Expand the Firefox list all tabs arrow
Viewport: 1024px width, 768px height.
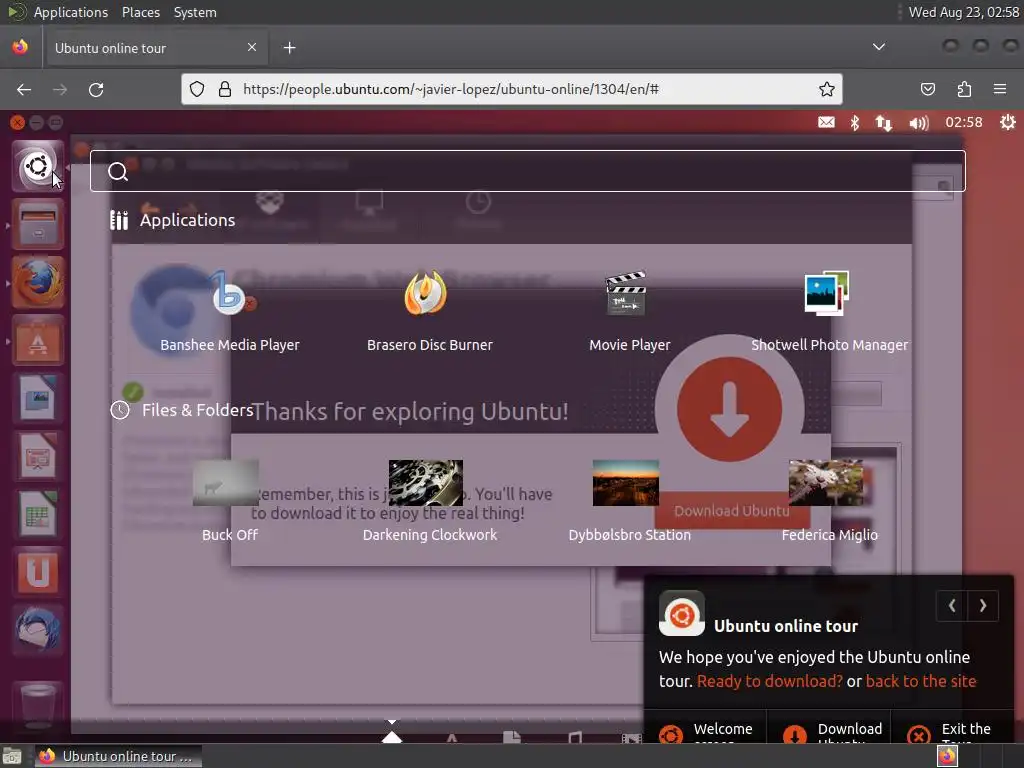pos(879,47)
